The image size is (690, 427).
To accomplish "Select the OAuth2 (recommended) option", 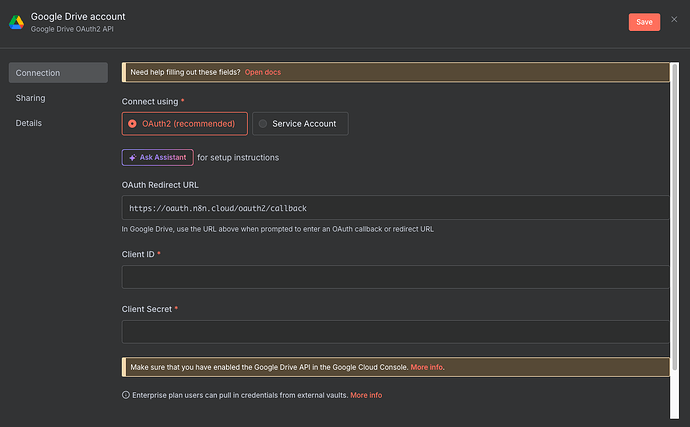I will point(184,124).
